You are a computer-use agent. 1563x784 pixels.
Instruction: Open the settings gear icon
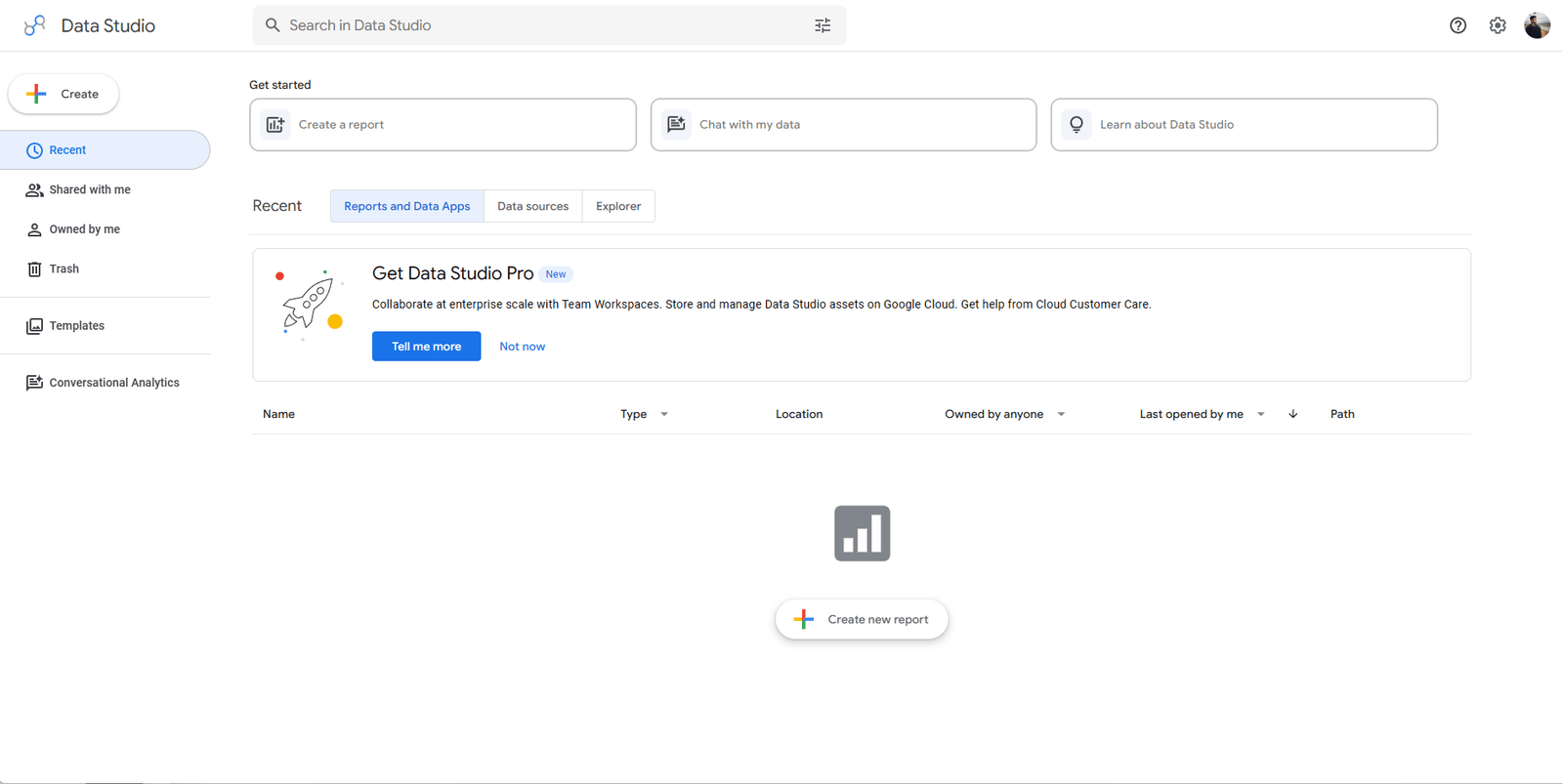click(1498, 25)
